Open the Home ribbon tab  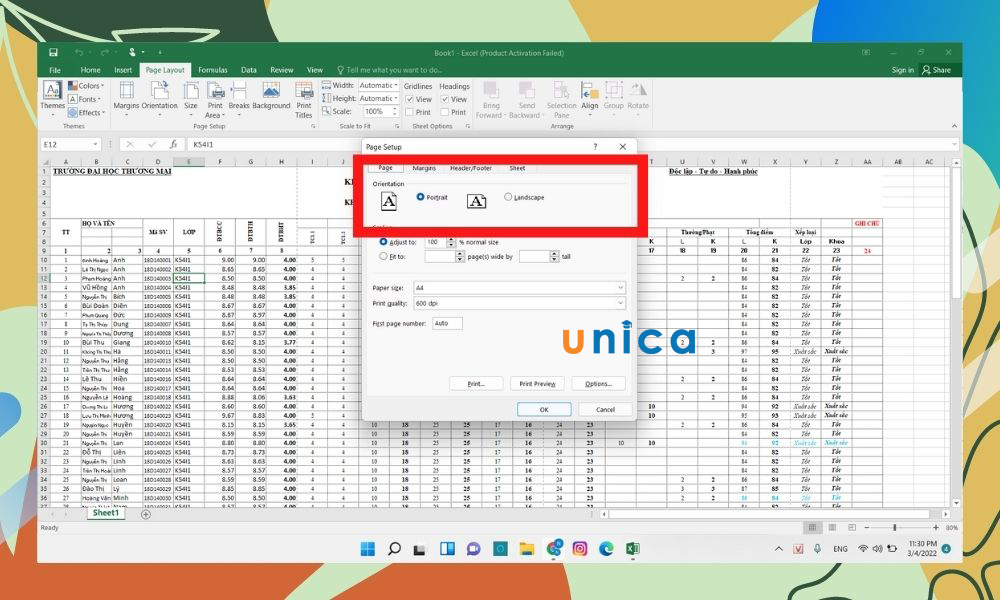(91, 70)
